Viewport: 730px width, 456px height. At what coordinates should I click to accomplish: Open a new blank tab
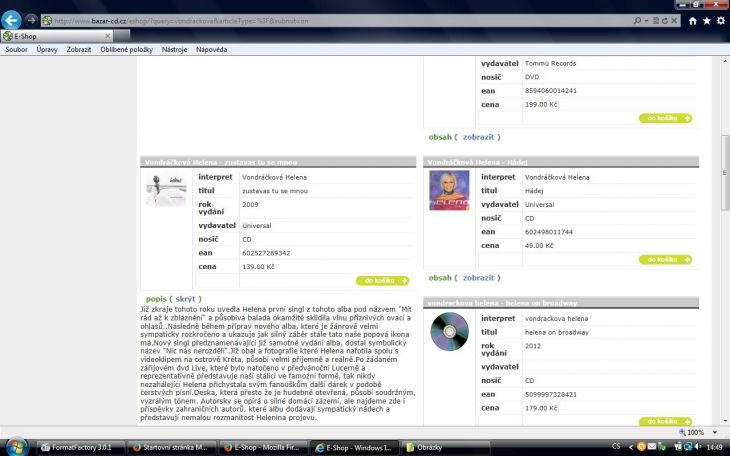coord(122,36)
